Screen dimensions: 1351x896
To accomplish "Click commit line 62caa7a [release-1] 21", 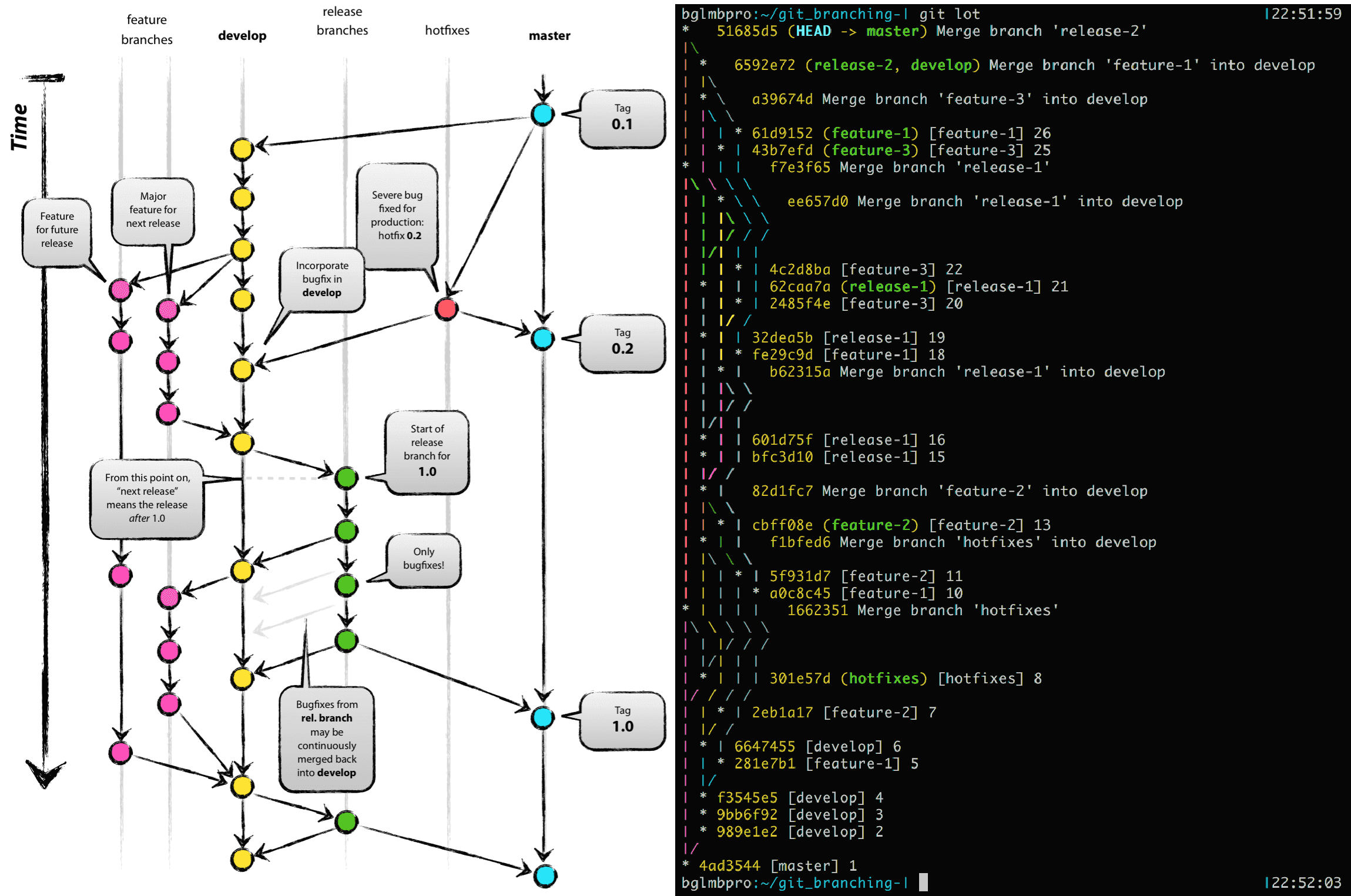I will click(x=919, y=286).
